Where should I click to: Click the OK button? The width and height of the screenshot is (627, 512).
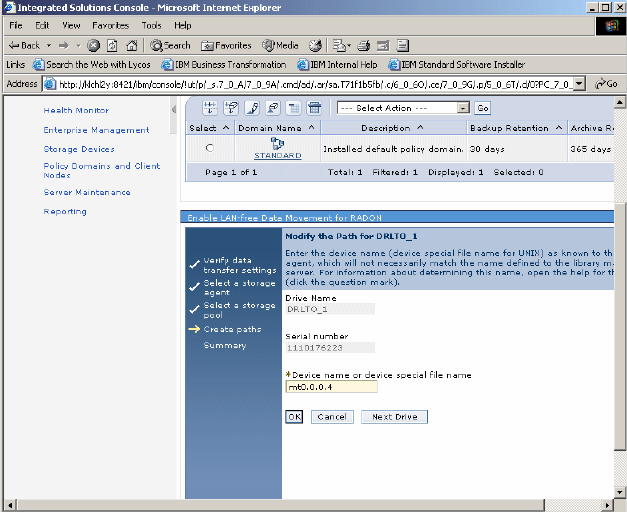[x=294, y=417]
